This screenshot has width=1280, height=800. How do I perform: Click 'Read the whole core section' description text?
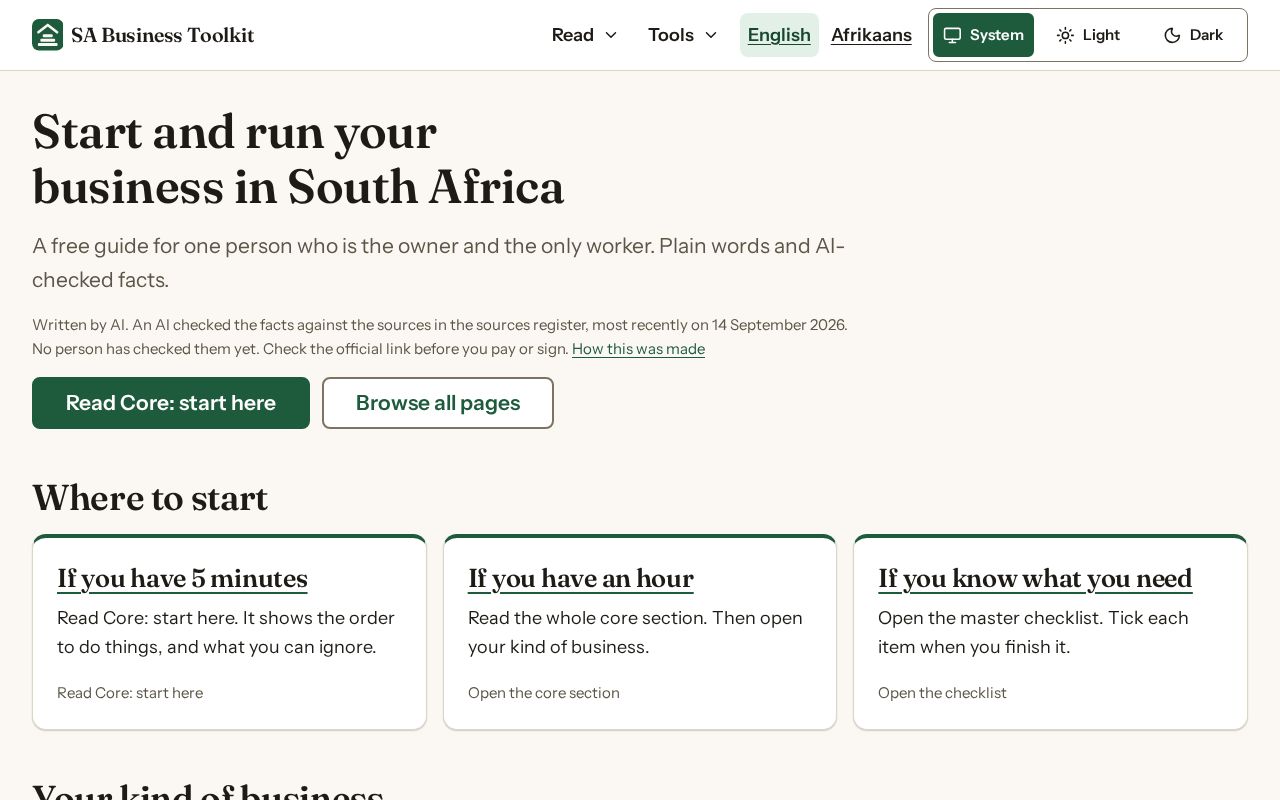[635, 632]
